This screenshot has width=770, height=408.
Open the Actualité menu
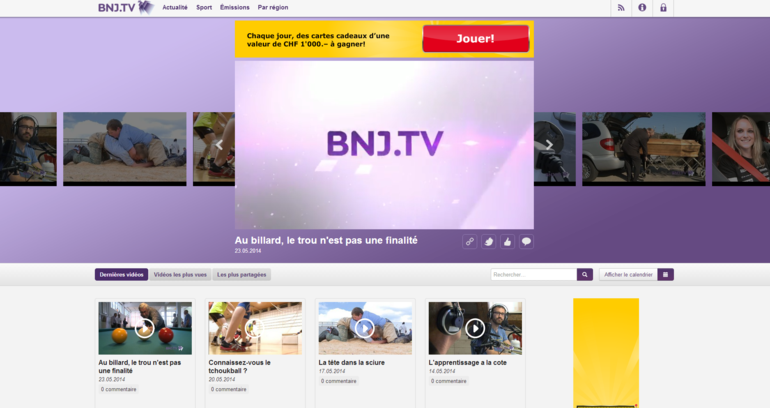click(175, 7)
